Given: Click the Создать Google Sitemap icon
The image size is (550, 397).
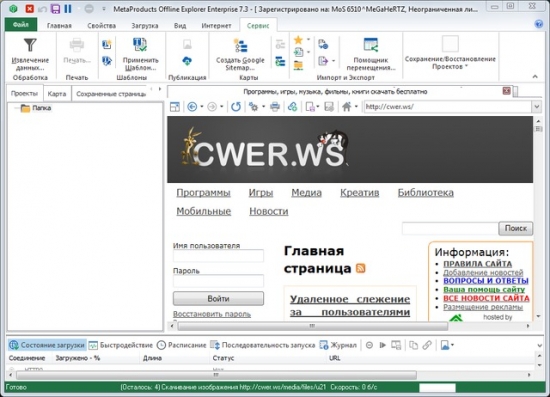Looking at the screenshot, I should 241,46.
